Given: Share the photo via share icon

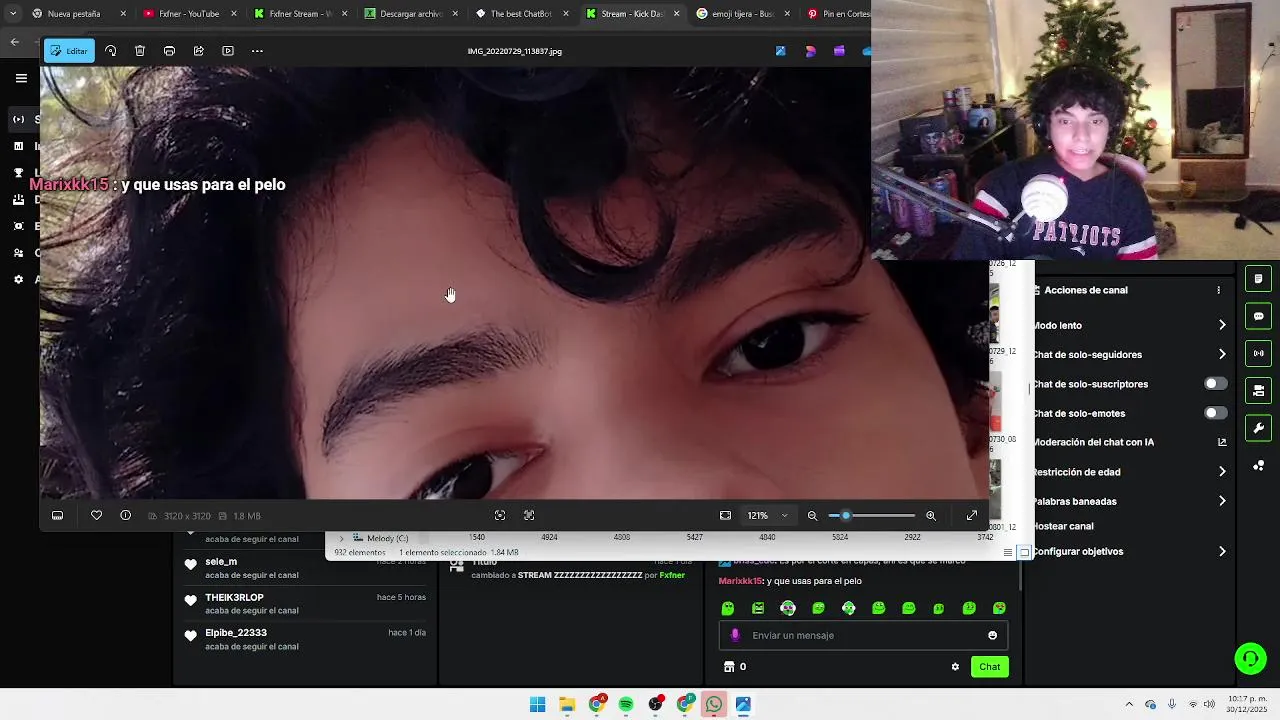Looking at the screenshot, I should (x=199, y=51).
